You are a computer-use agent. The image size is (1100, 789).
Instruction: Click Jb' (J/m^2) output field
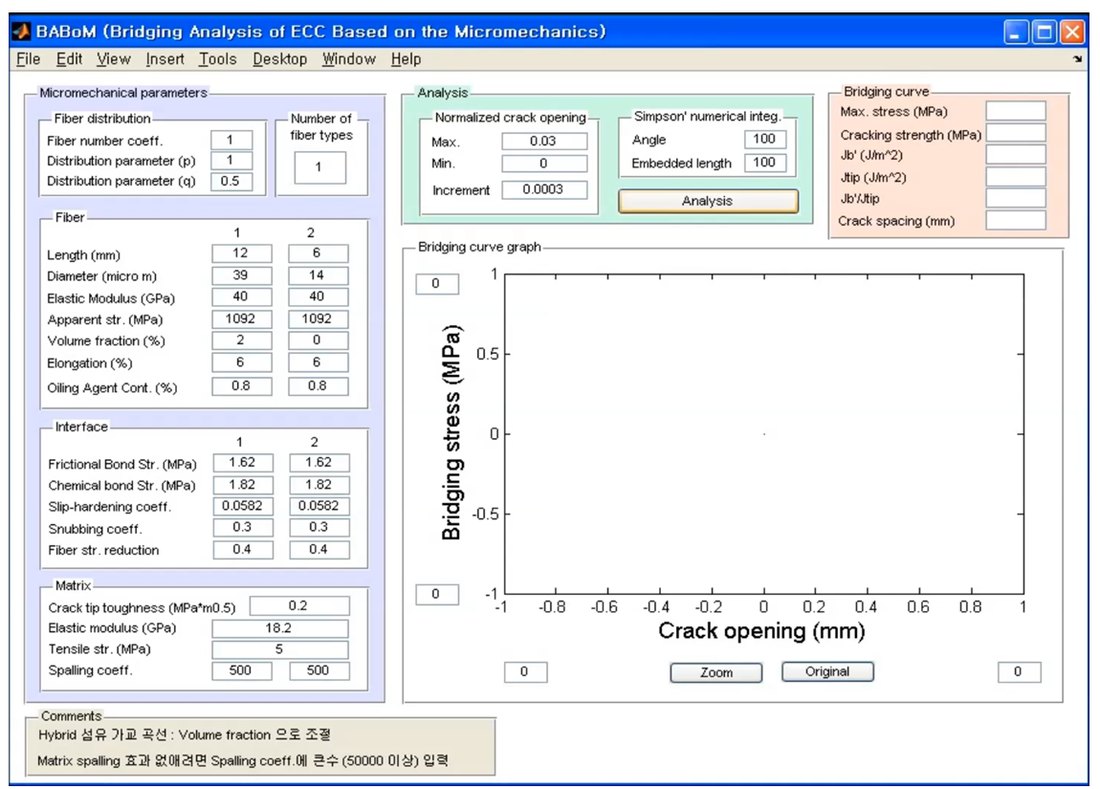pyautogui.click(x=1016, y=154)
